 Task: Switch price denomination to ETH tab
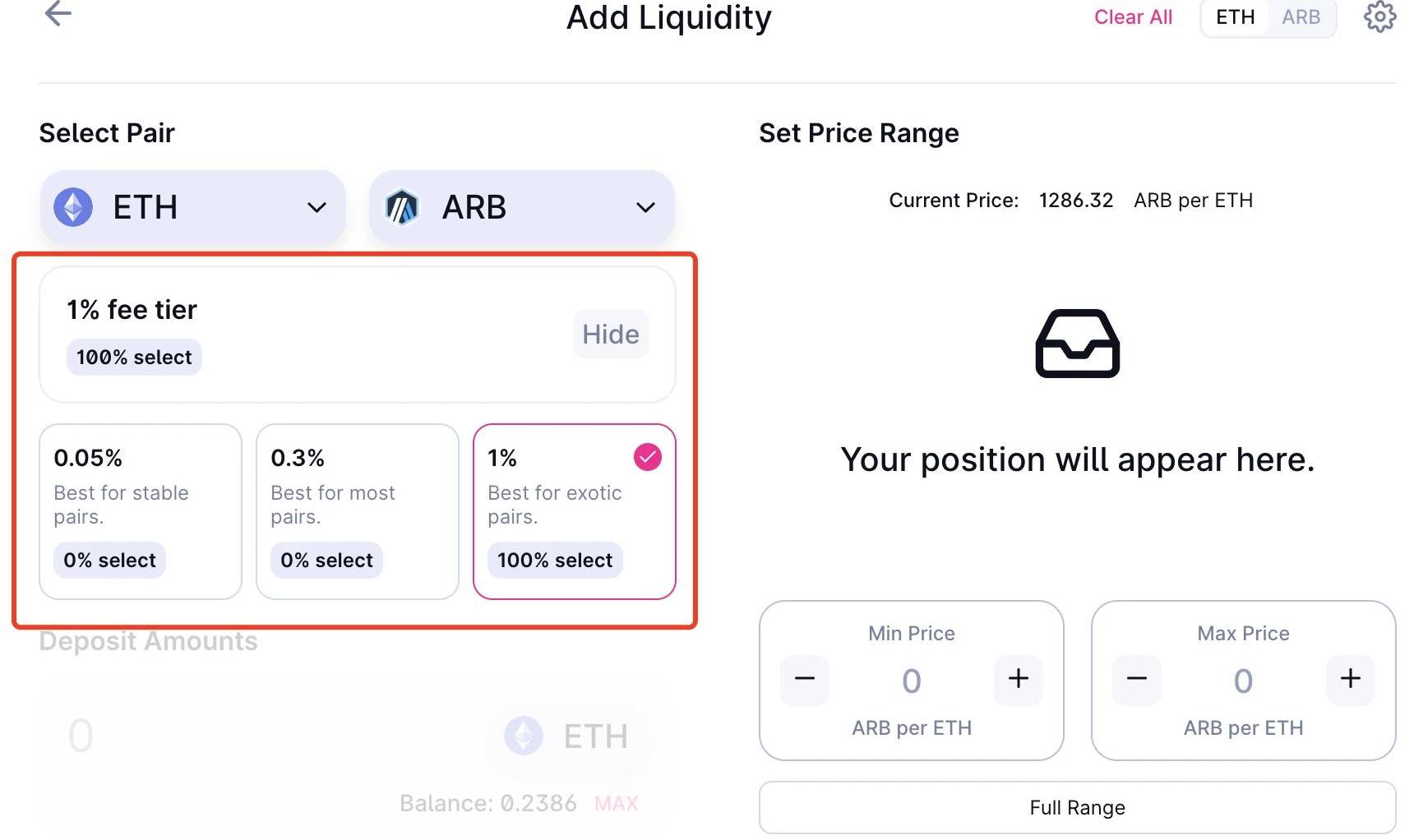point(1235,17)
